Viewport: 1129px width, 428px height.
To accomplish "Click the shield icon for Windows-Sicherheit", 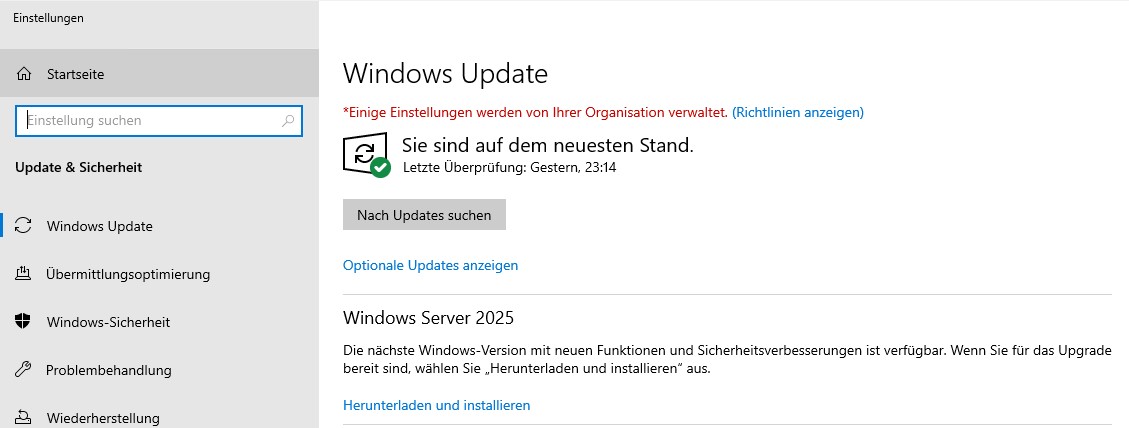I will [25, 322].
